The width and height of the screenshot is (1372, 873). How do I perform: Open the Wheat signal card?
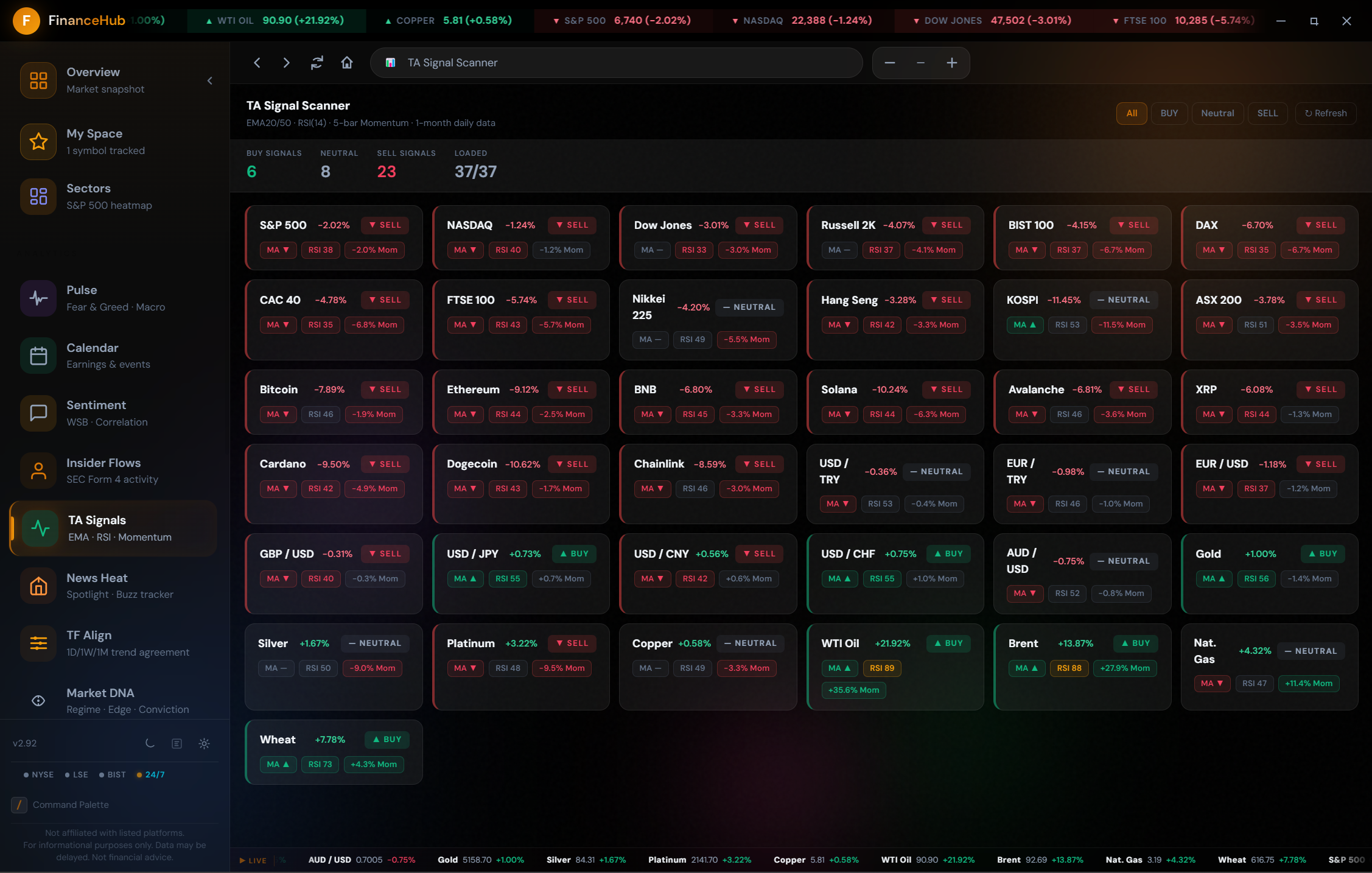pos(334,752)
